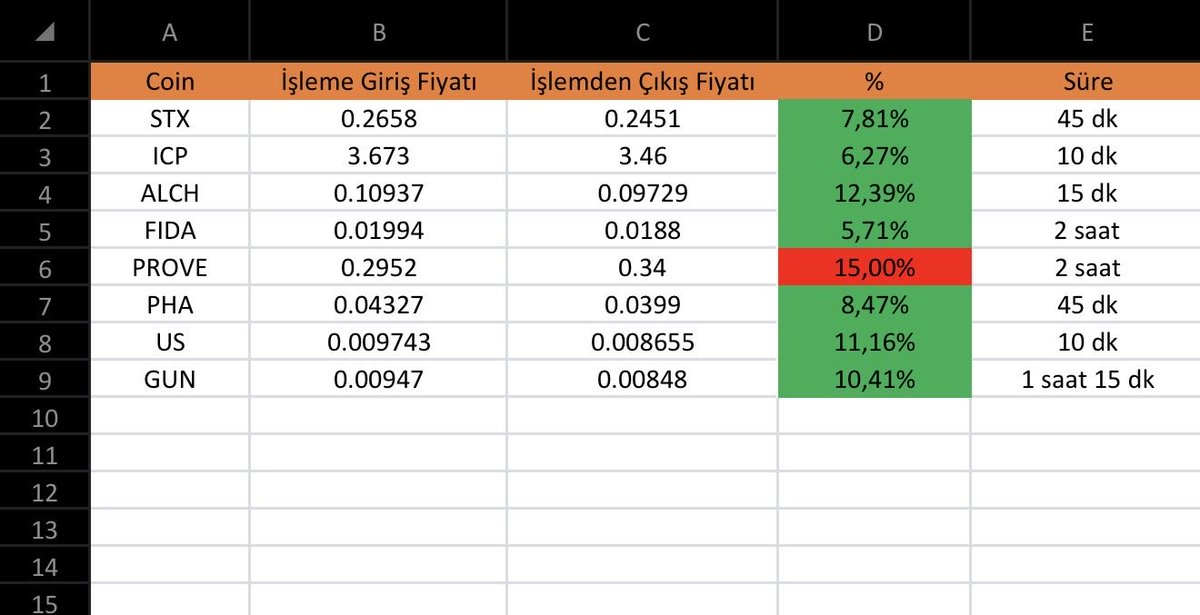Click the PROVE duration 2 saat
The image size is (1200, 615).
click(1086, 268)
